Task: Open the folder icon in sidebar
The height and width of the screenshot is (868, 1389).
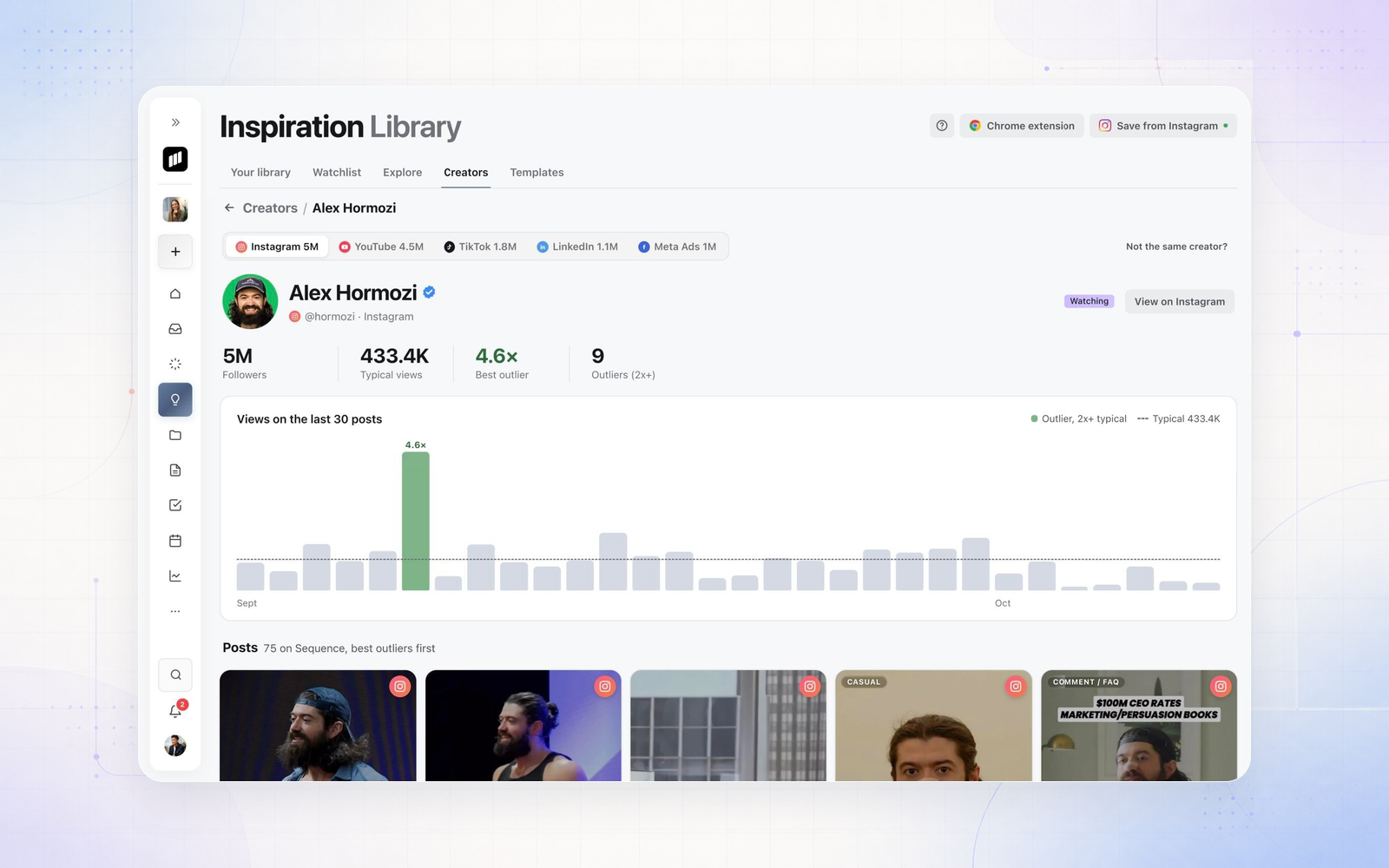Action: click(x=175, y=435)
